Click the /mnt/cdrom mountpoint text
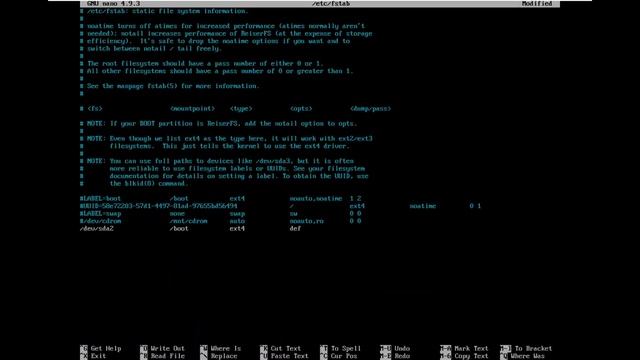This screenshot has height=360, width=640. [189, 221]
